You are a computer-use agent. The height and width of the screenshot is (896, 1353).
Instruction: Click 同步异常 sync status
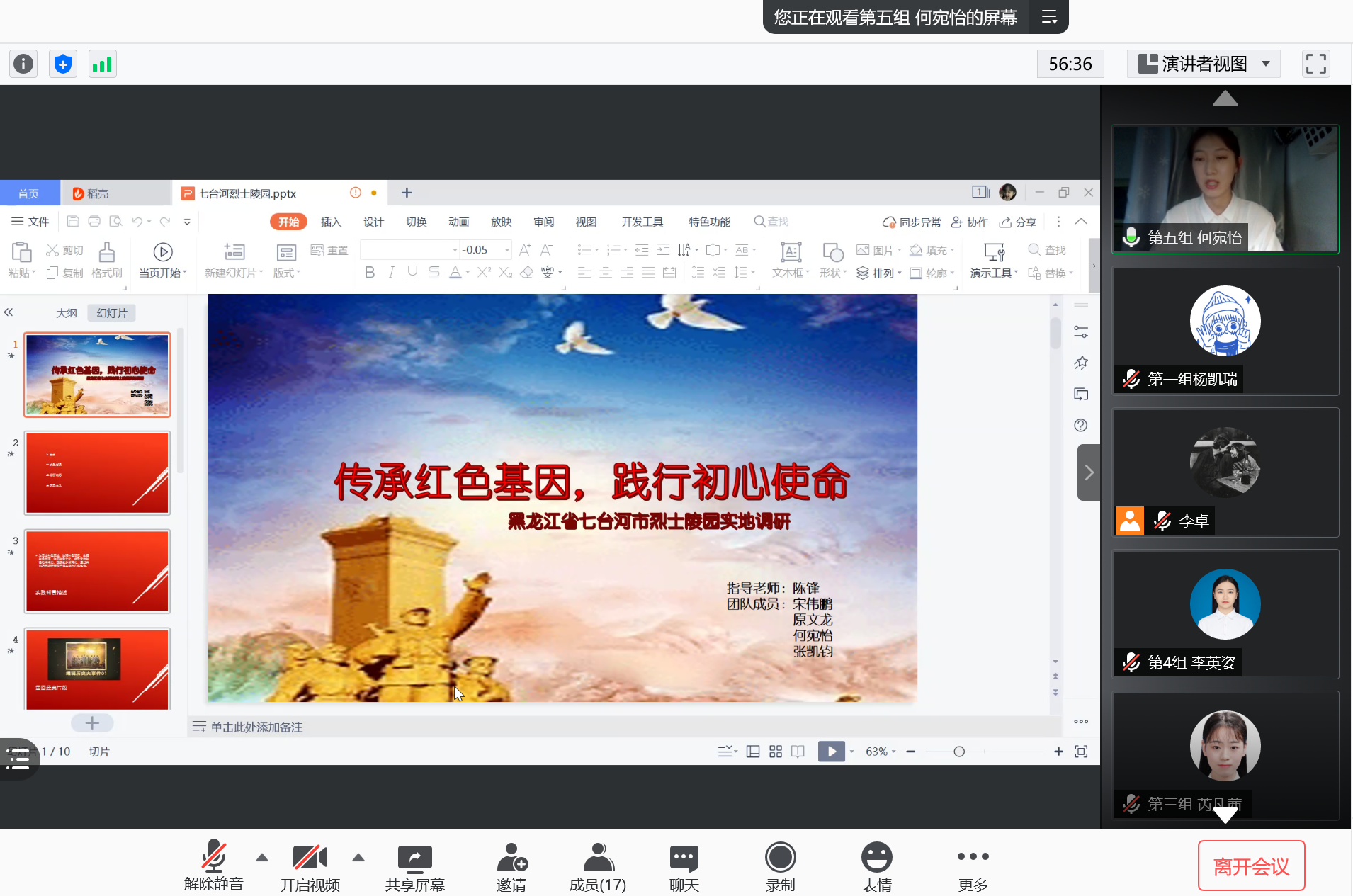coord(912,222)
